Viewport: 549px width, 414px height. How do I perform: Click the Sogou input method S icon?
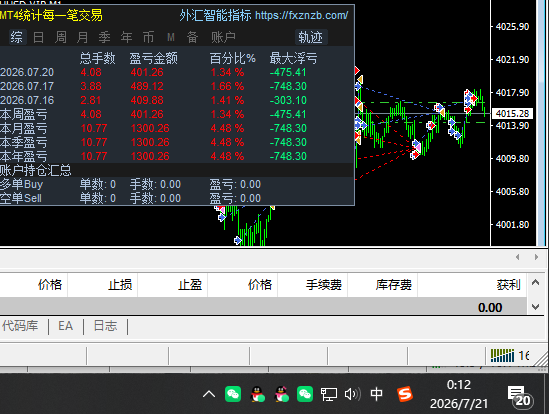(x=405, y=394)
